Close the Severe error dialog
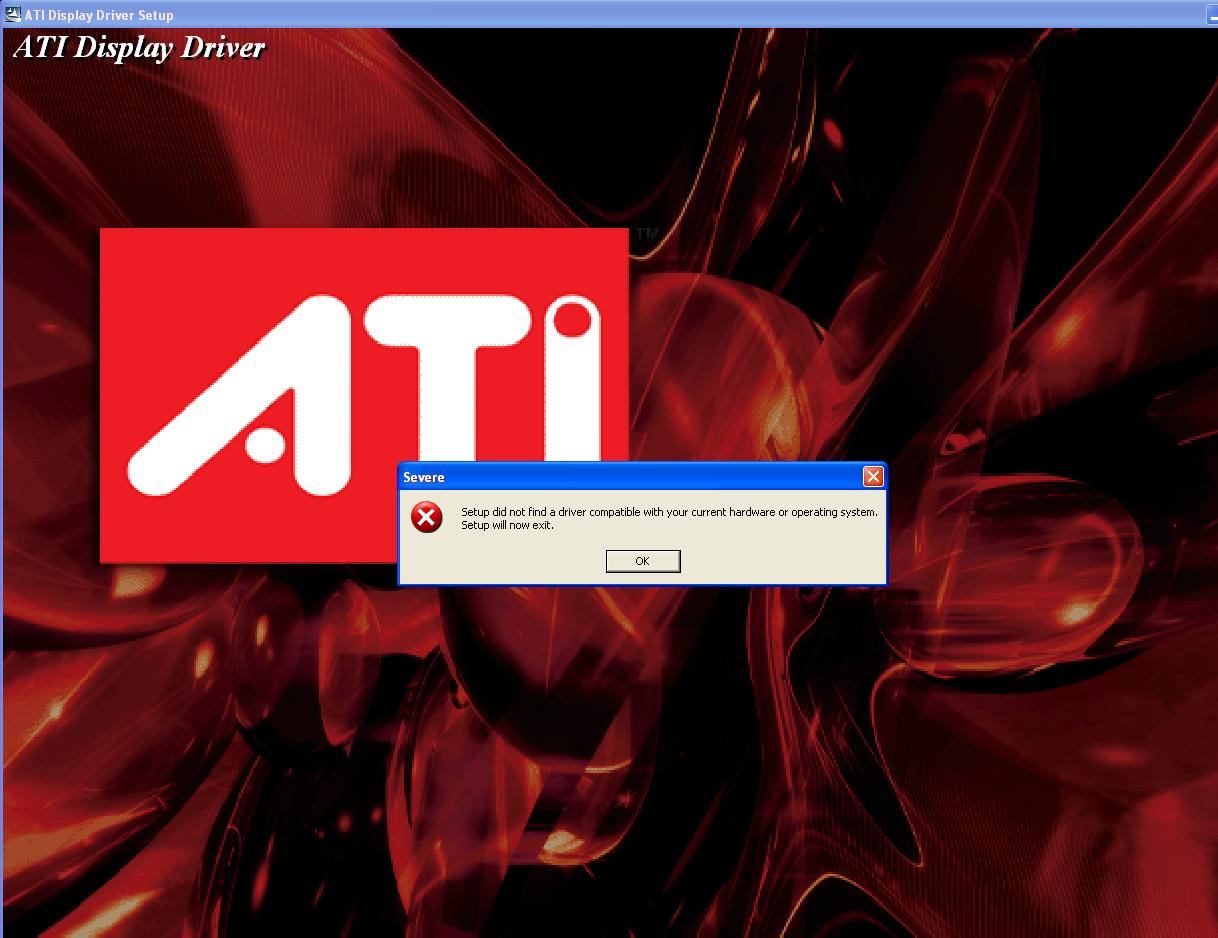Image resolution: width=1218 pixels, height=938 pixels. 873,477
